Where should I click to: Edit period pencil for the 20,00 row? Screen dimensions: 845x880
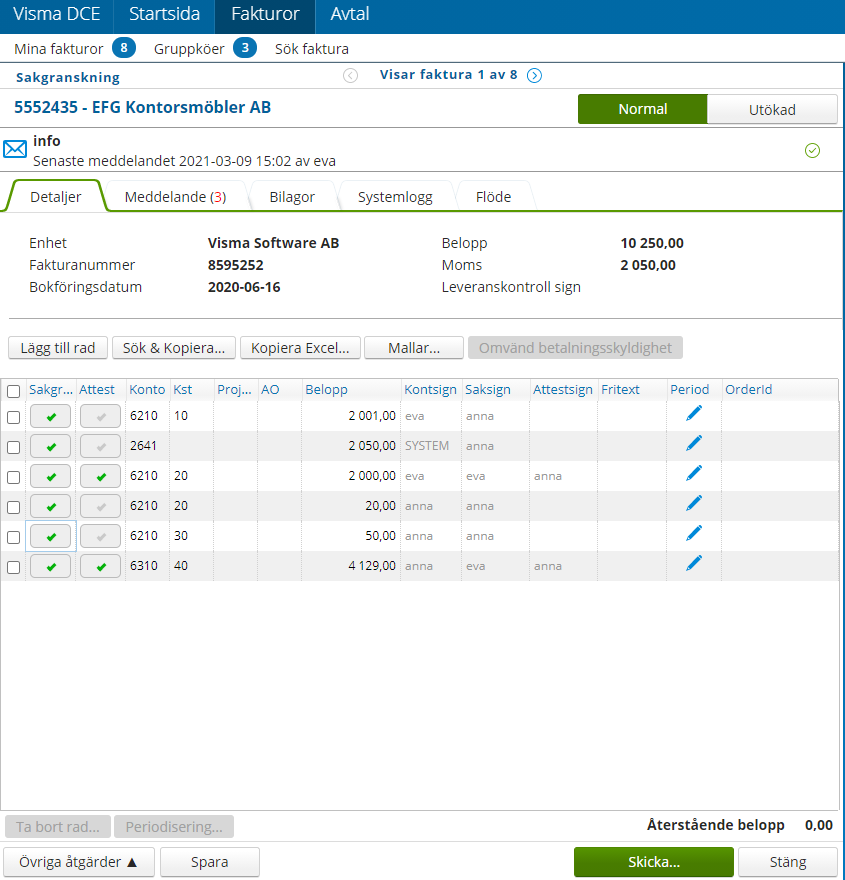694,504
